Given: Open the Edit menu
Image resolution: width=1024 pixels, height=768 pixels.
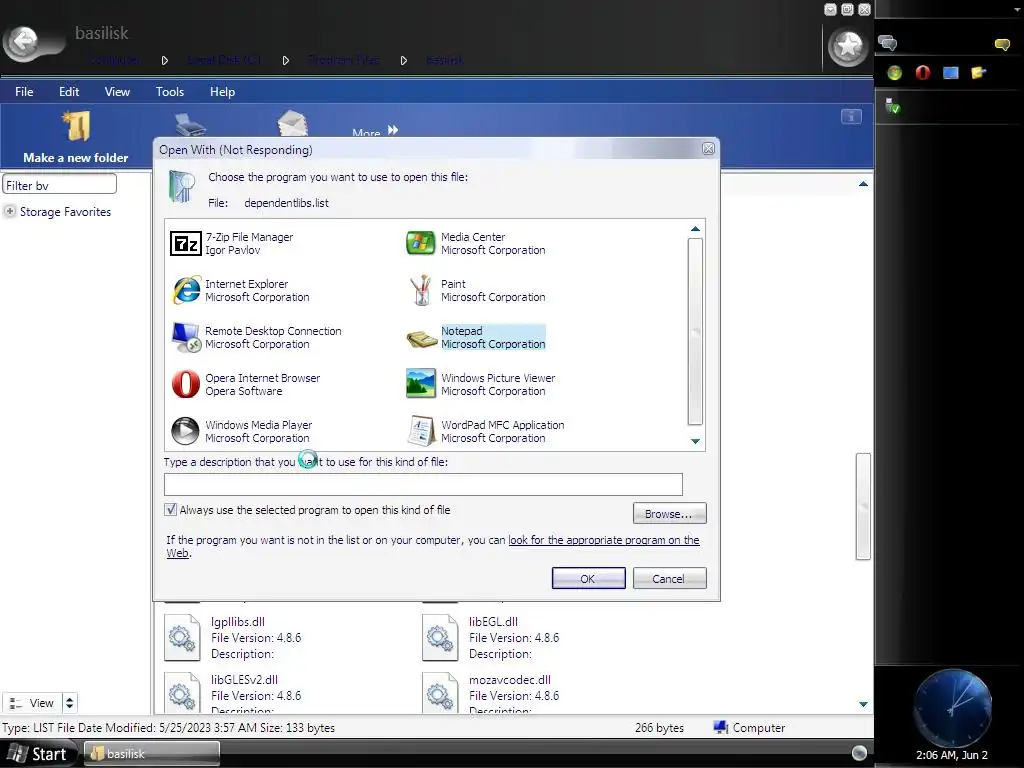Looking at the screenshot, I should coord(69,91).
